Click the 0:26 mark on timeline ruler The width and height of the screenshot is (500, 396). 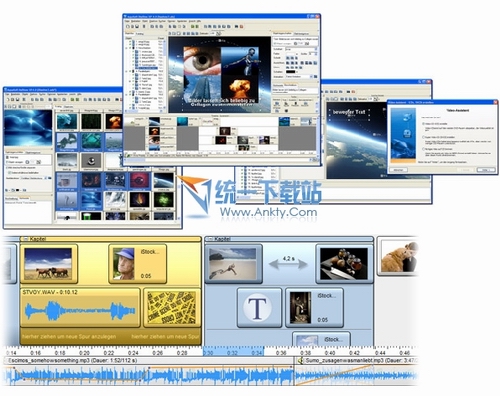pyautogui.click(x=157, y=353)
